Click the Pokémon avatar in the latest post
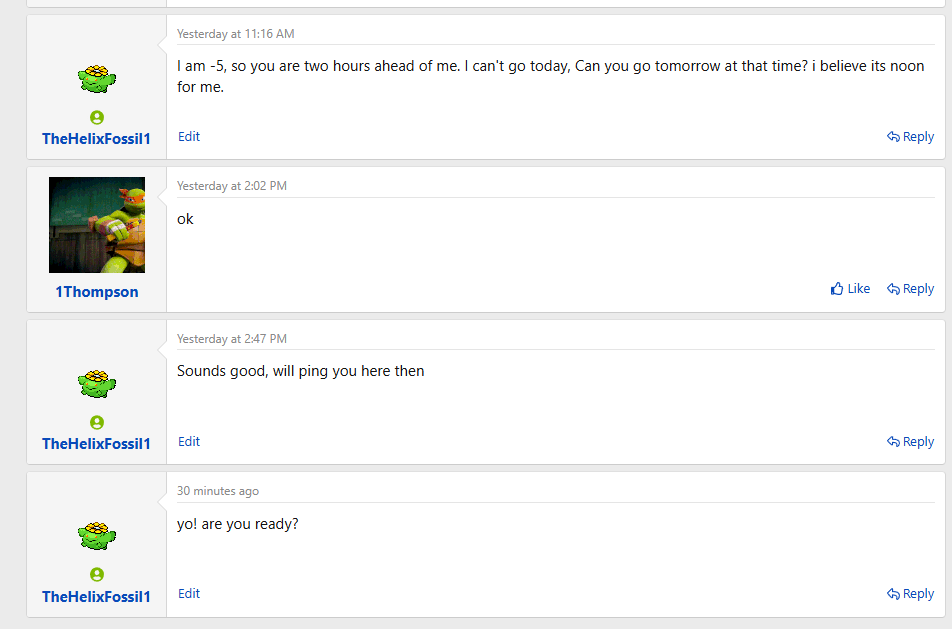 click(97, 536)
